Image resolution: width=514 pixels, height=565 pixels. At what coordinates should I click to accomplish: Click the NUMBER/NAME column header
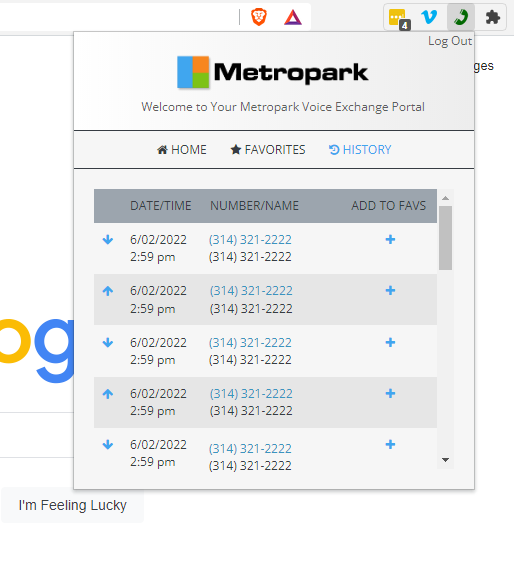254,206
